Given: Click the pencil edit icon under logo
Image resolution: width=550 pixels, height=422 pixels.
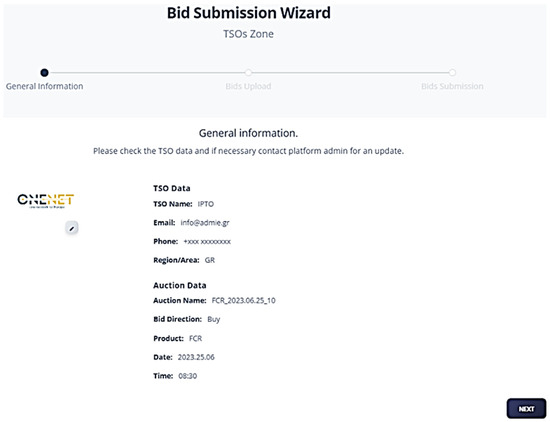Looking at the screenshot, I should point(72,228).
